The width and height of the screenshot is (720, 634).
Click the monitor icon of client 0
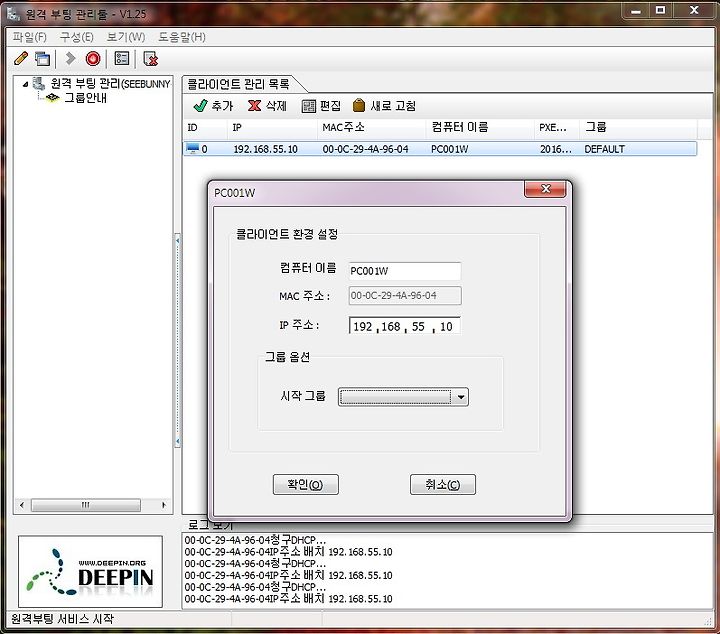pyautogui.click(x=193, y=149)
